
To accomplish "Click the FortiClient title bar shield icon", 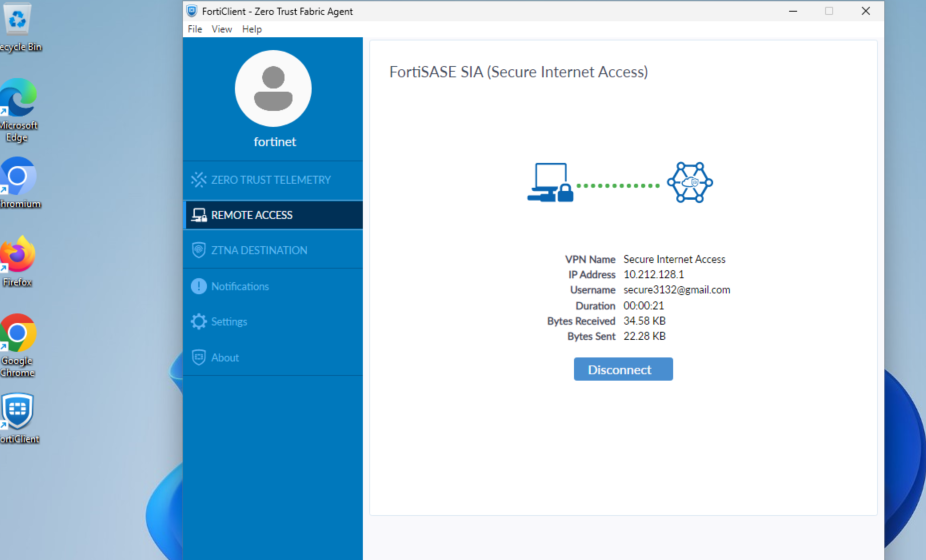I will pyautogui.click(x=191, y=11).
